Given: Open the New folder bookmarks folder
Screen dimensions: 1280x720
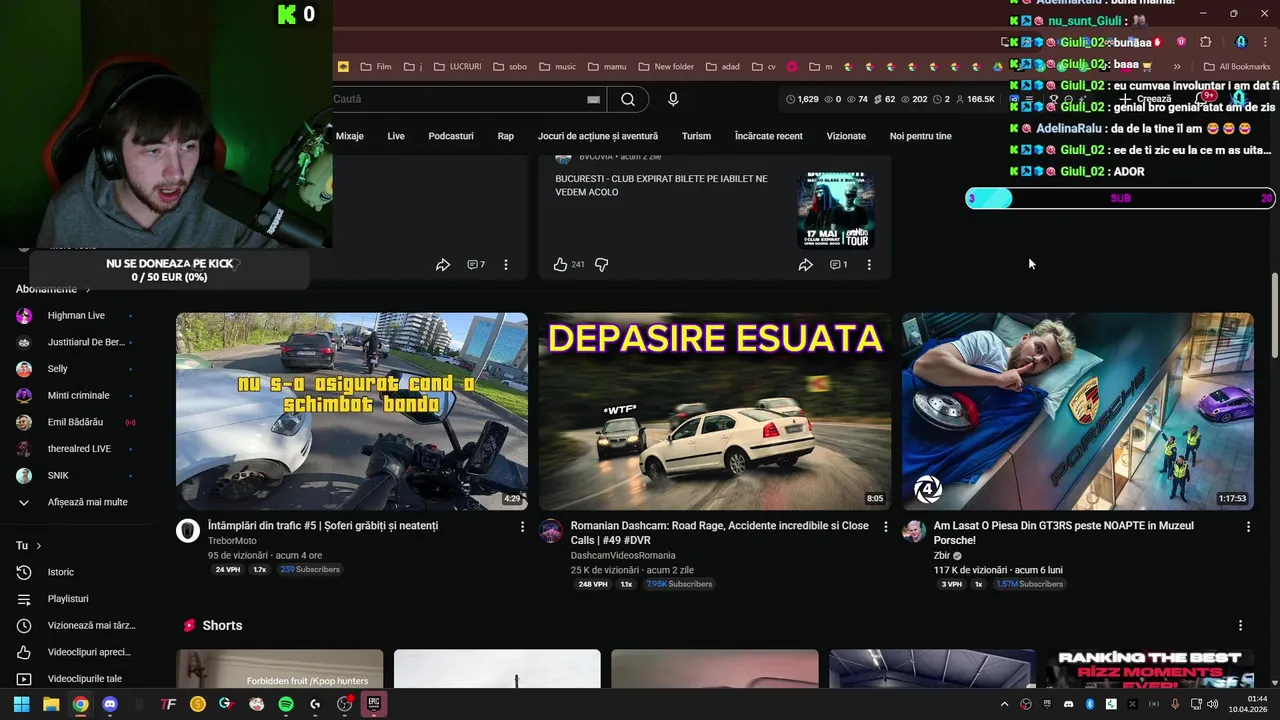Looking at the screenshot, I should tap(665, 67).
